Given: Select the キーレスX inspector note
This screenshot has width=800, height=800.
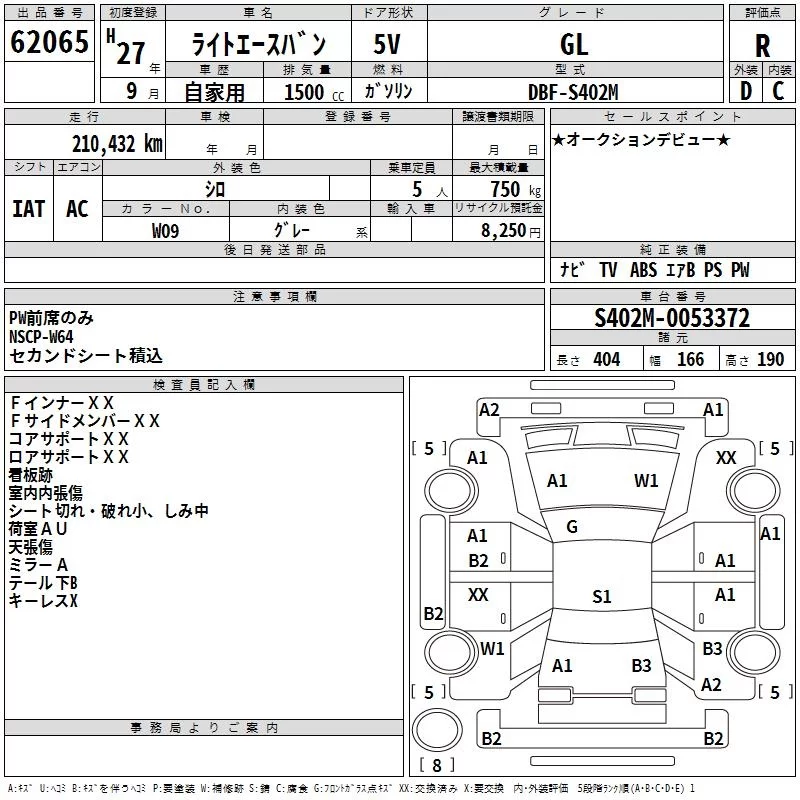Looking at the screenshot, I should coord(43,601).
